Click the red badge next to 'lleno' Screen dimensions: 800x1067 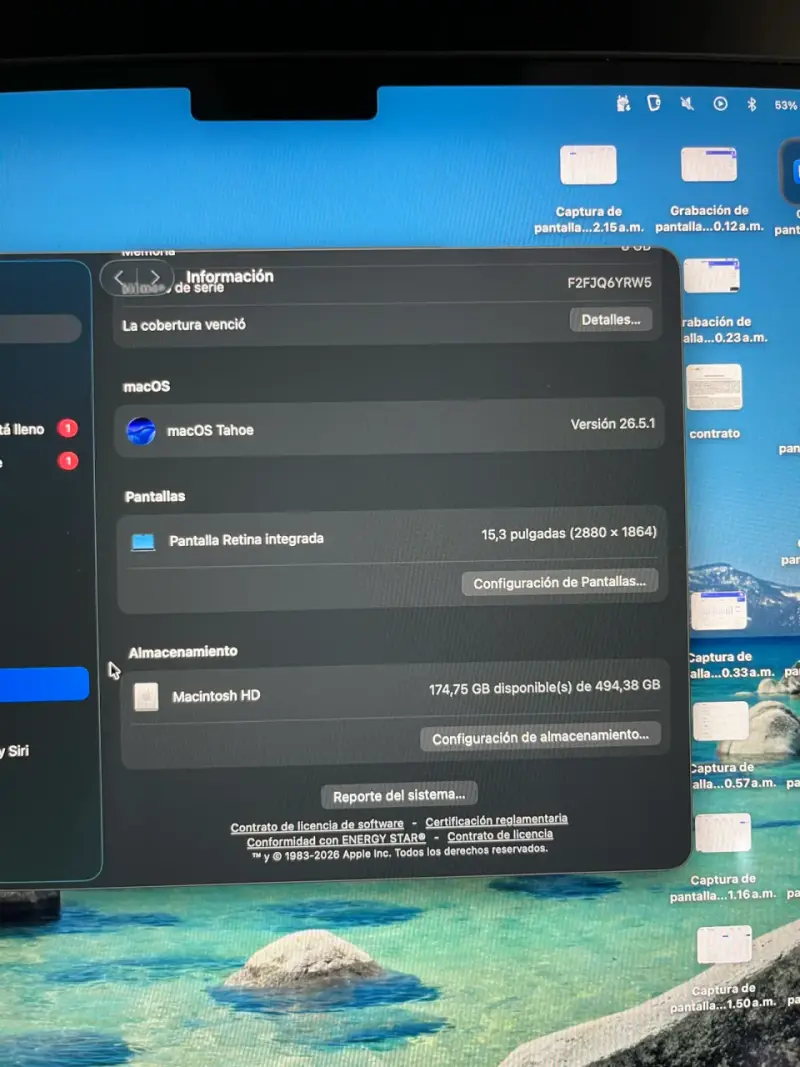point(67,428)
